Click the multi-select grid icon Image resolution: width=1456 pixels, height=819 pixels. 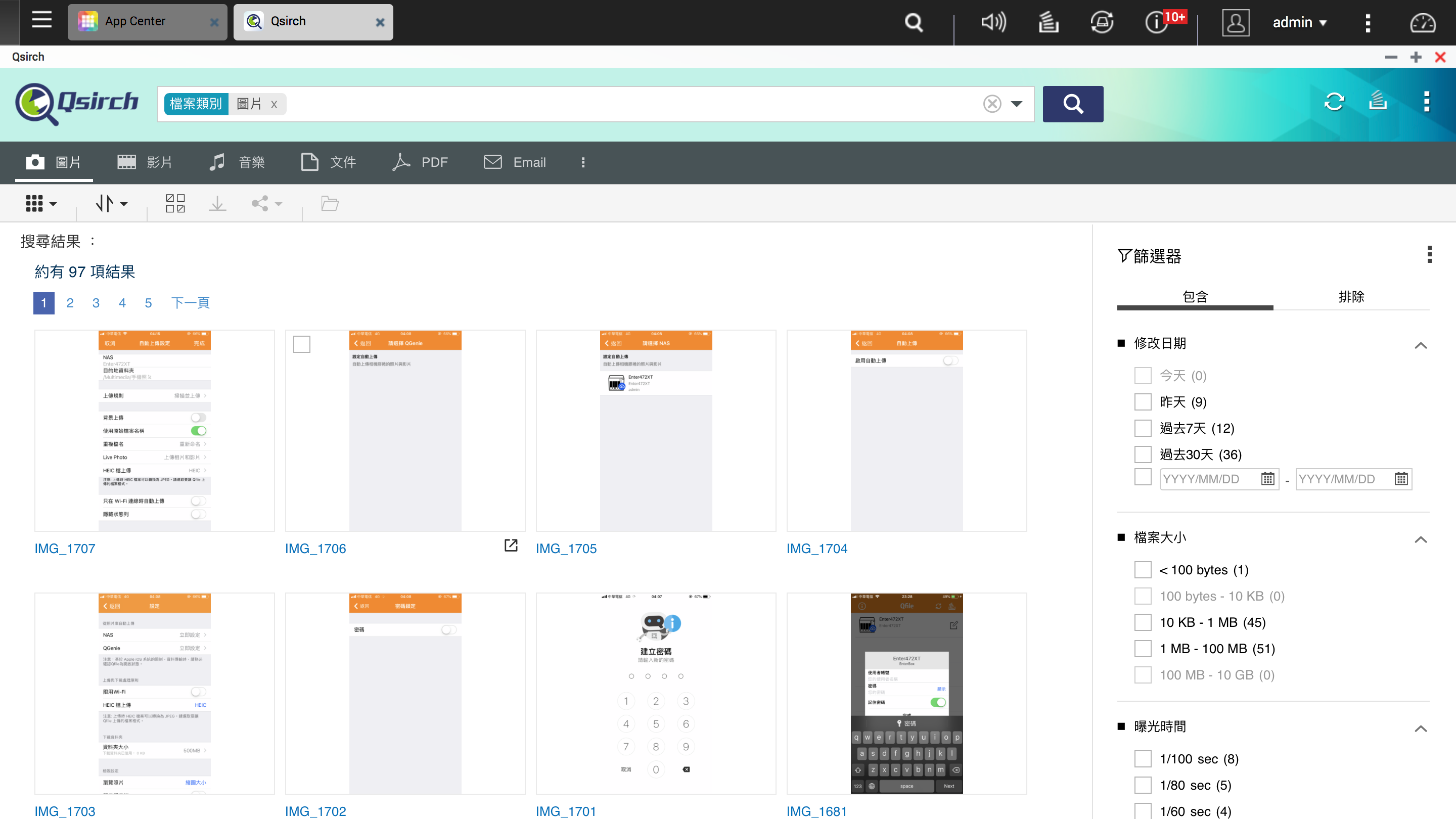pos(175,203)
